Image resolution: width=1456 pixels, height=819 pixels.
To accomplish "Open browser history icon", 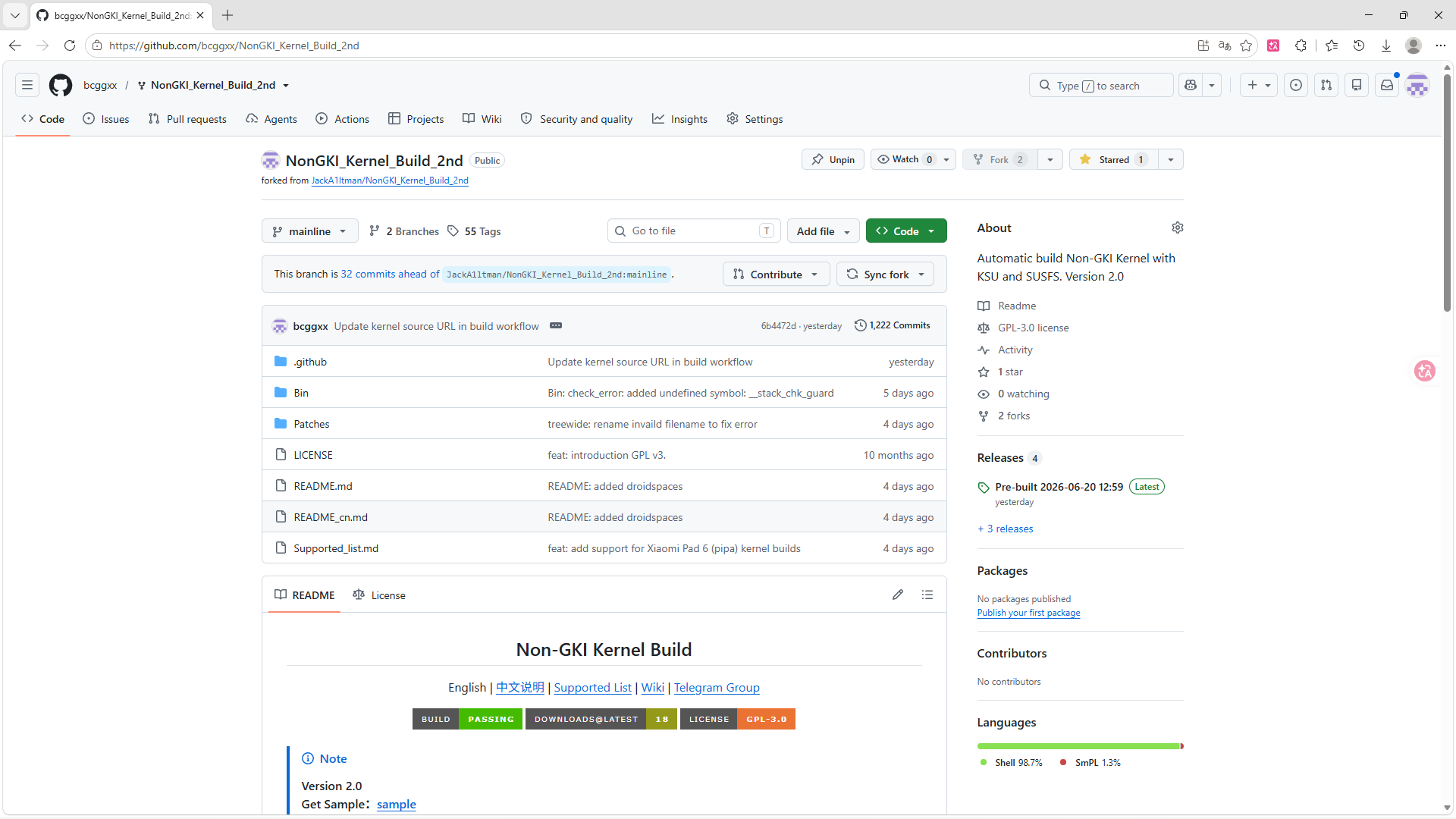I will 1359,45.
